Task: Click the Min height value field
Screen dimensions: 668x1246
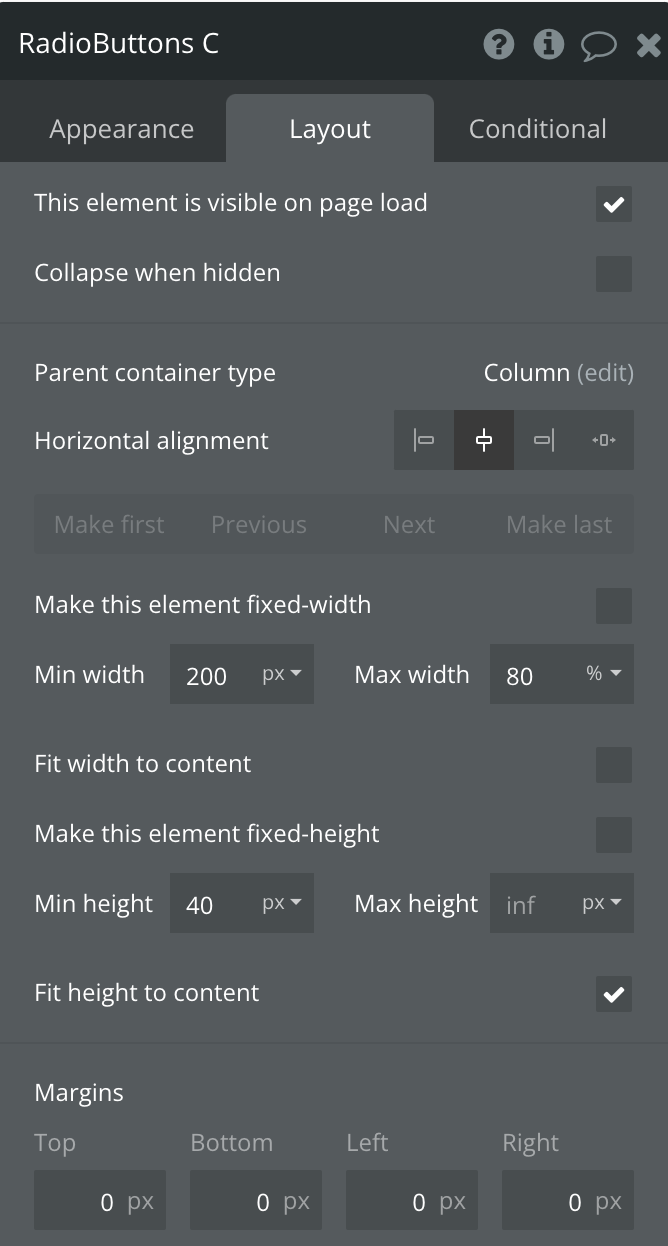Action: point(212,905)
